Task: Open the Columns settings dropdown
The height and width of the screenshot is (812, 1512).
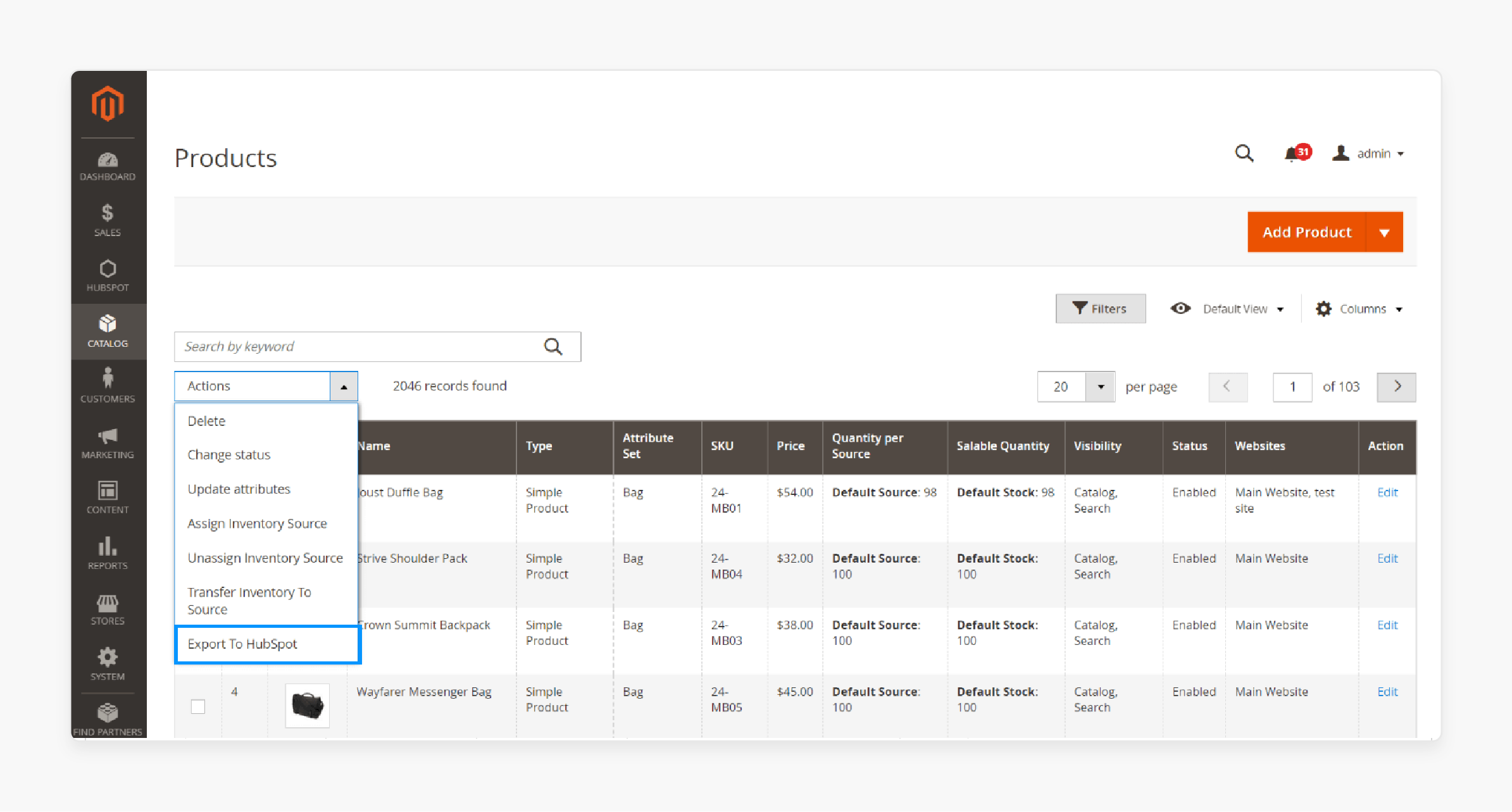Action: tap(1359, 309)
